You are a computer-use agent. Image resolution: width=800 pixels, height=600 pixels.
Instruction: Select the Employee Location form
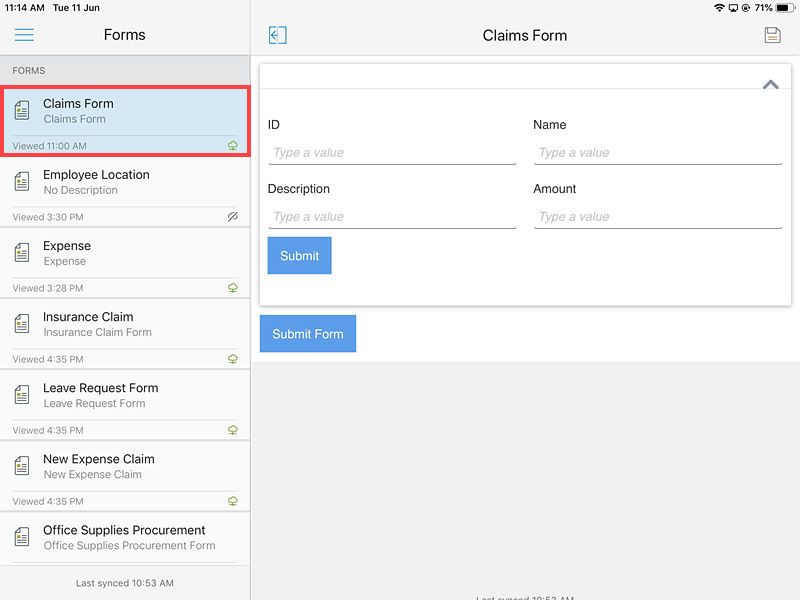(125, 192)
